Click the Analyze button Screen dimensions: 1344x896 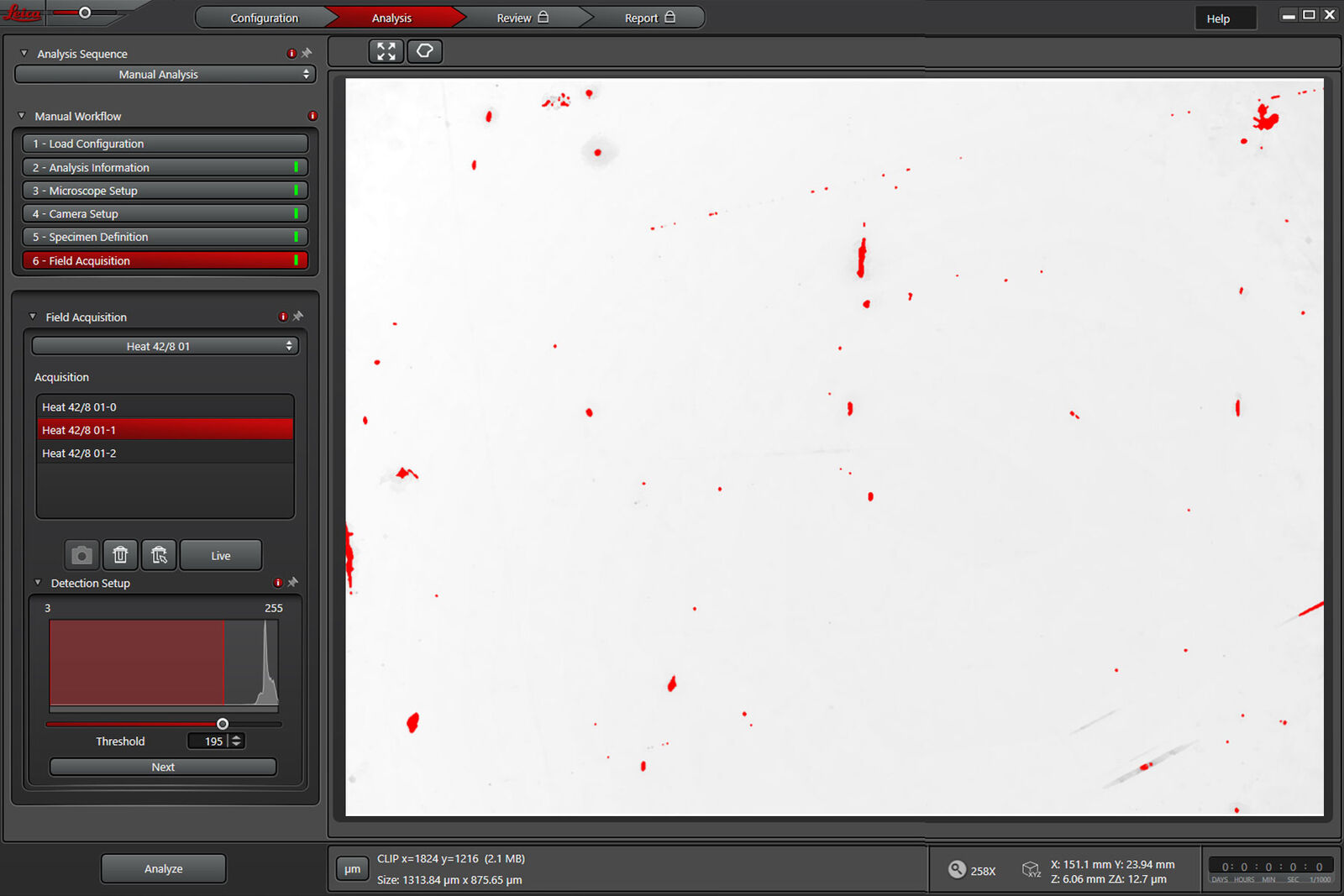coord(163,868)
